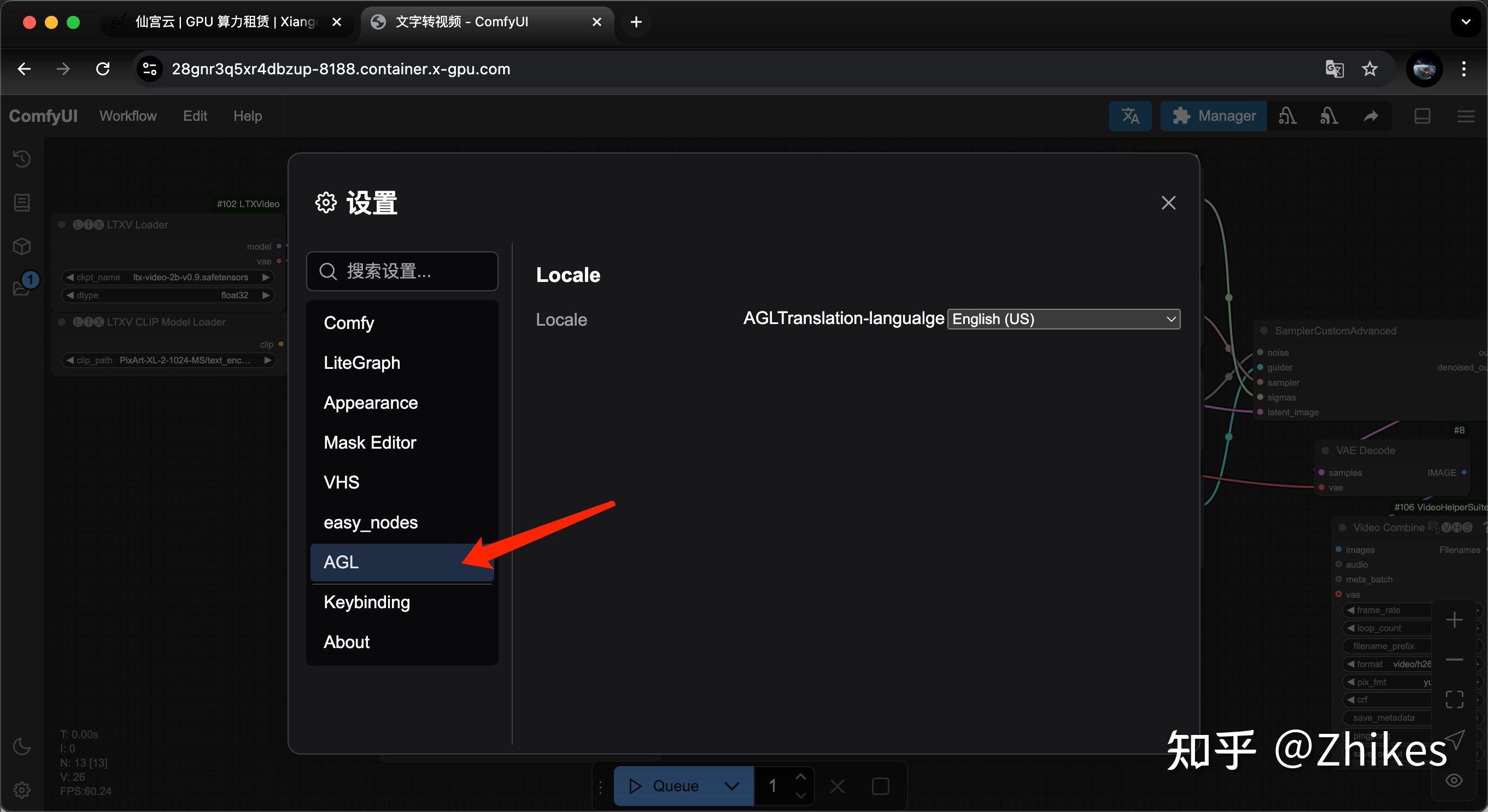Click the site info icon in address bar
1488x812 pixels.
coord(150,69)
